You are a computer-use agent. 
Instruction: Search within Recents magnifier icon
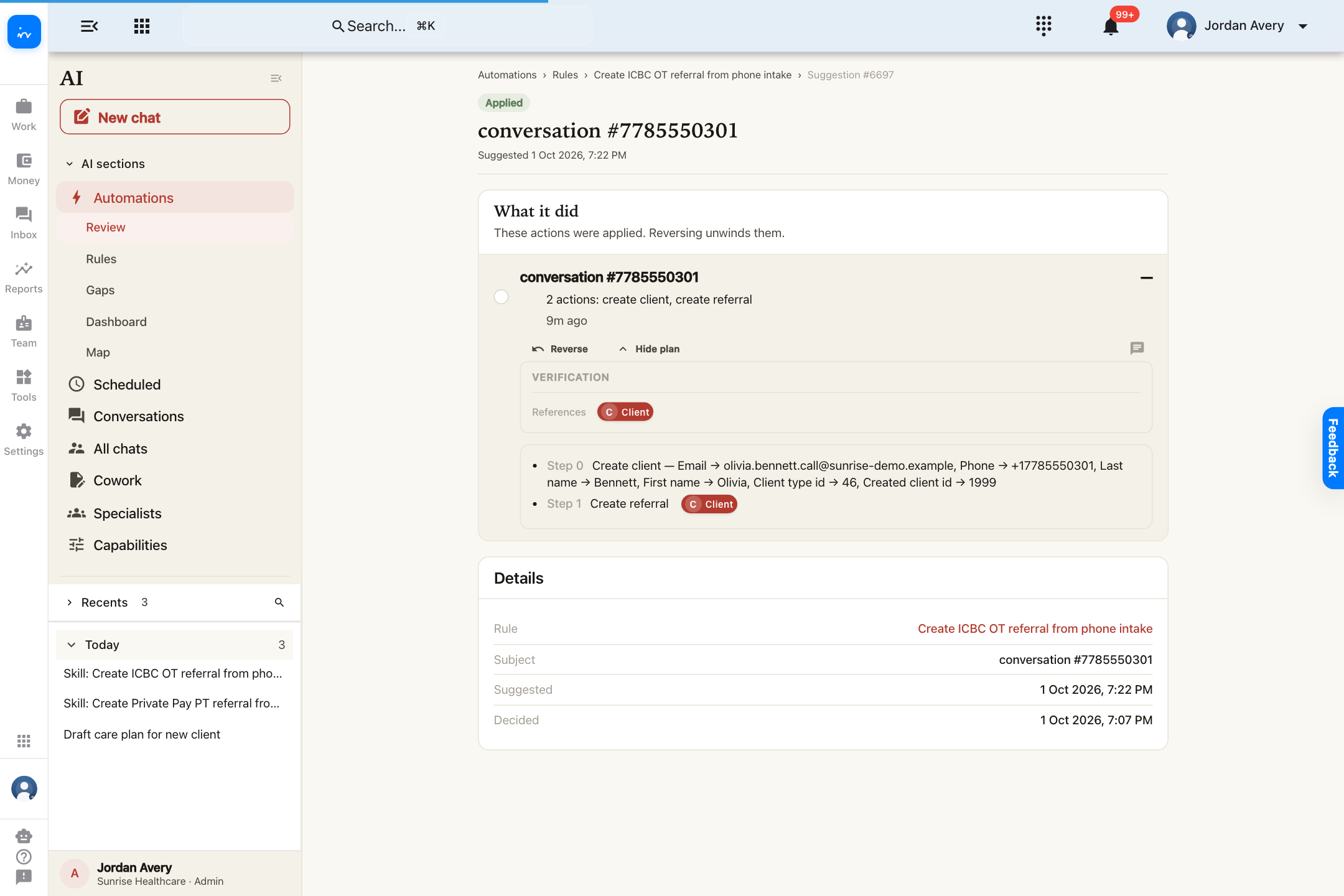[279, 602]
